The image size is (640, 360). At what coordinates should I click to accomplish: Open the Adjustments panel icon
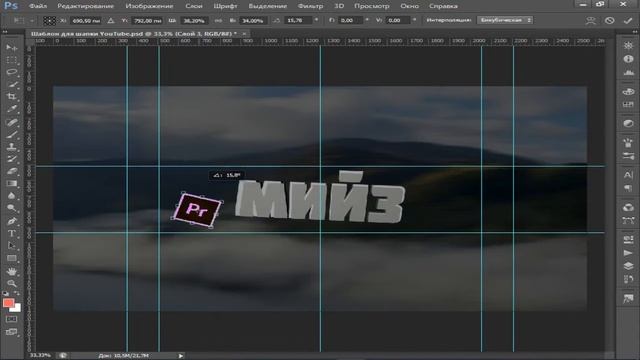click(x=628, y=124)
